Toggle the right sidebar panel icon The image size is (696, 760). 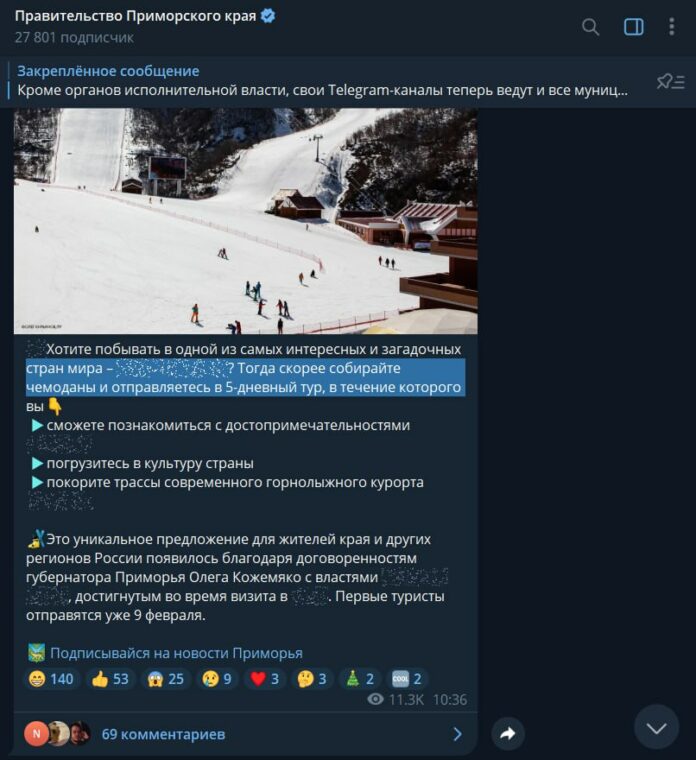[x=633, y=27]
